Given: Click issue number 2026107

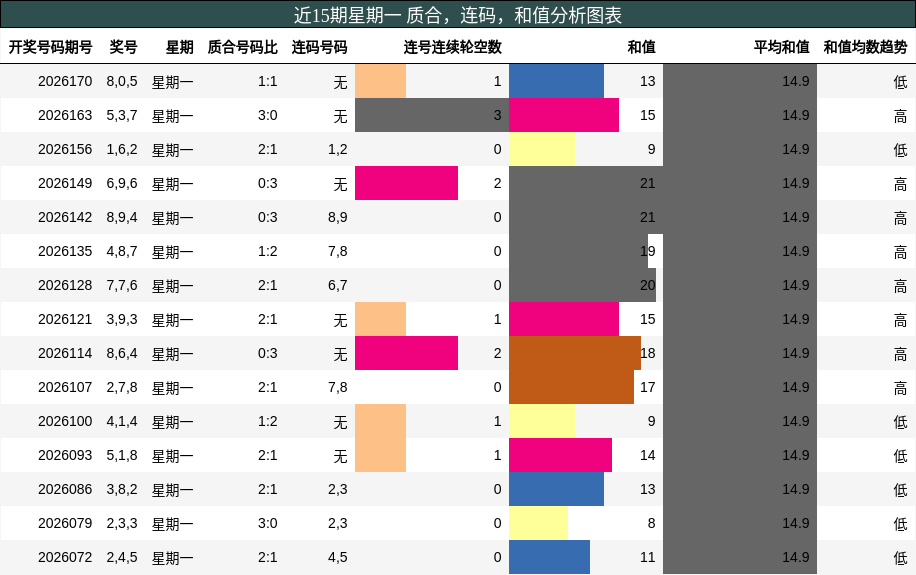Looking at the screenshot, I should point(65,387).
